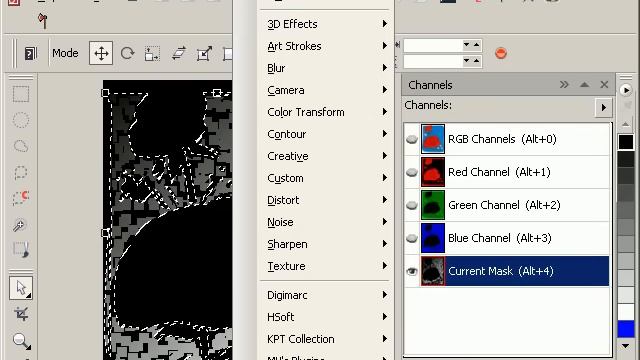Select the Freehand Mask tool
The image size is (640, 360).
21,146
